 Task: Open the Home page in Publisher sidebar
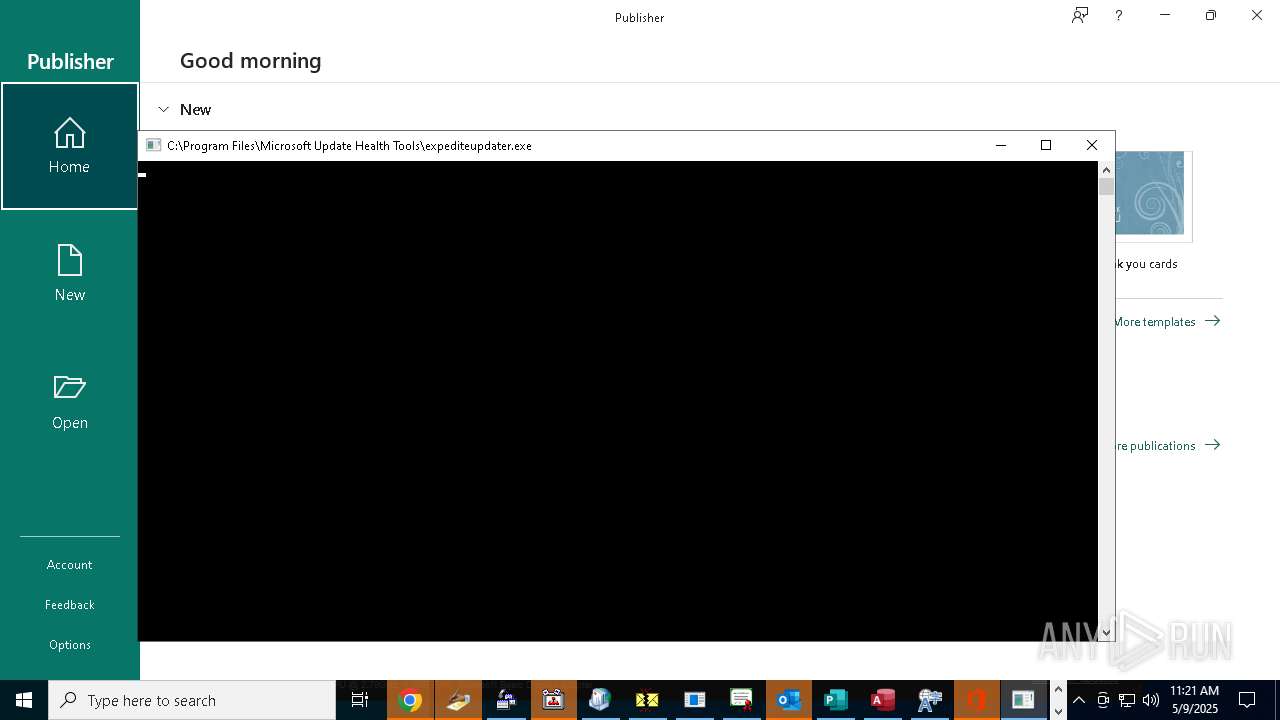click(69, 146)
